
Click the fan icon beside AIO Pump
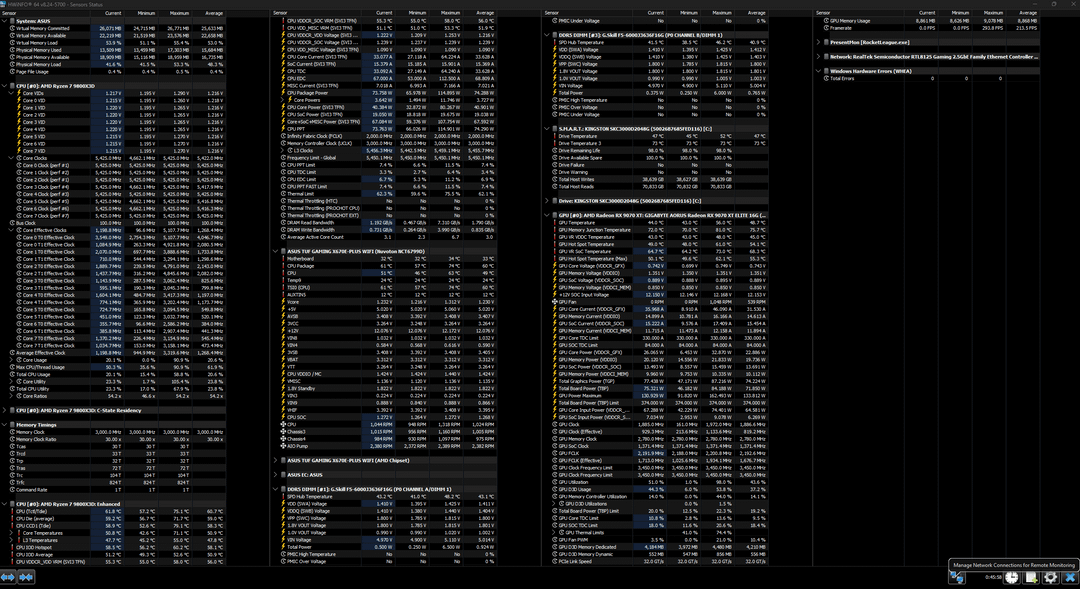coord(283,446)
